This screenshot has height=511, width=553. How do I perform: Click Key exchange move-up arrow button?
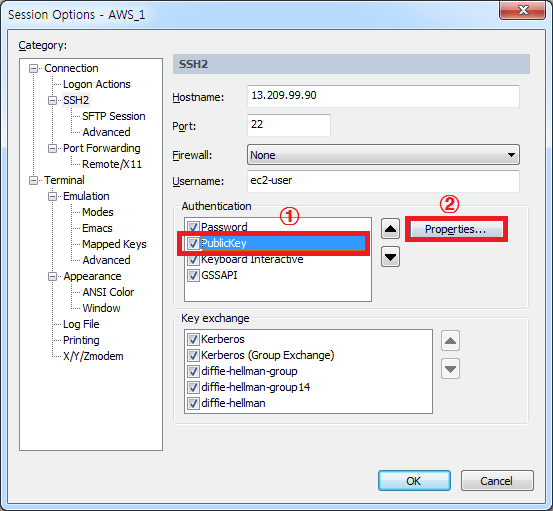(x=450, y=341)
